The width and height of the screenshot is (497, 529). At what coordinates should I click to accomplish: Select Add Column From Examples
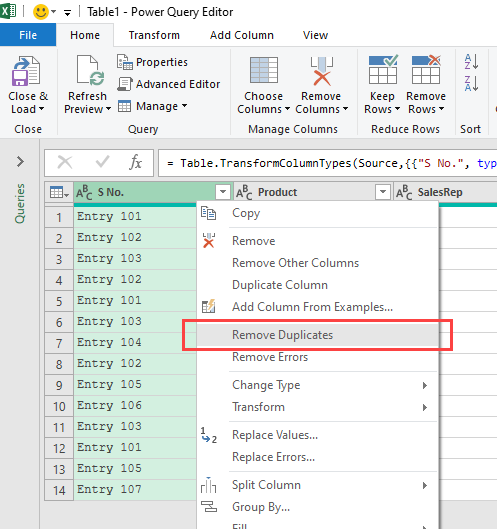[317, 307]
